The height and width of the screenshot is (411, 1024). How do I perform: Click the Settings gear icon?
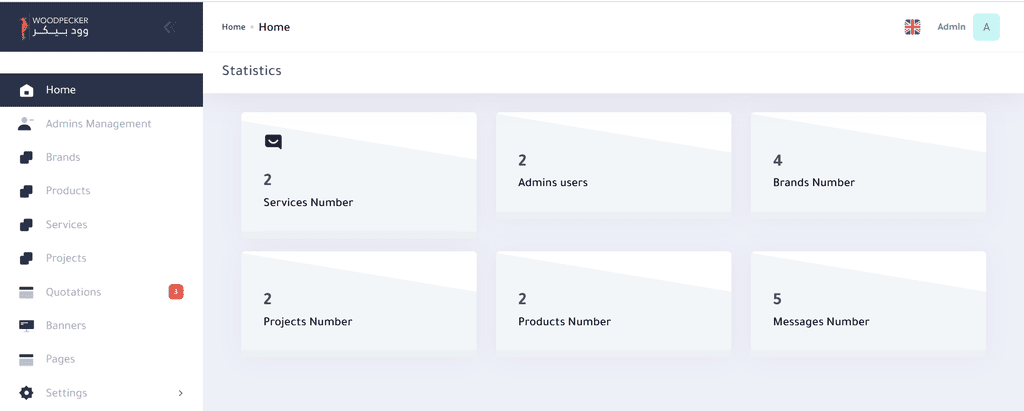click(x=27, y=393)
